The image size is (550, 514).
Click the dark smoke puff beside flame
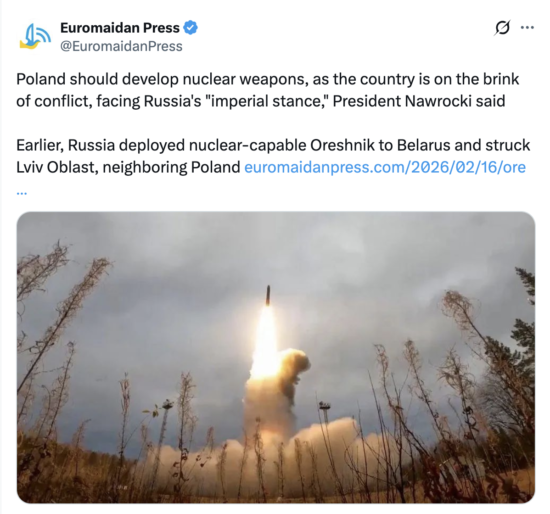pyautogui.click(x=294, y=372)
